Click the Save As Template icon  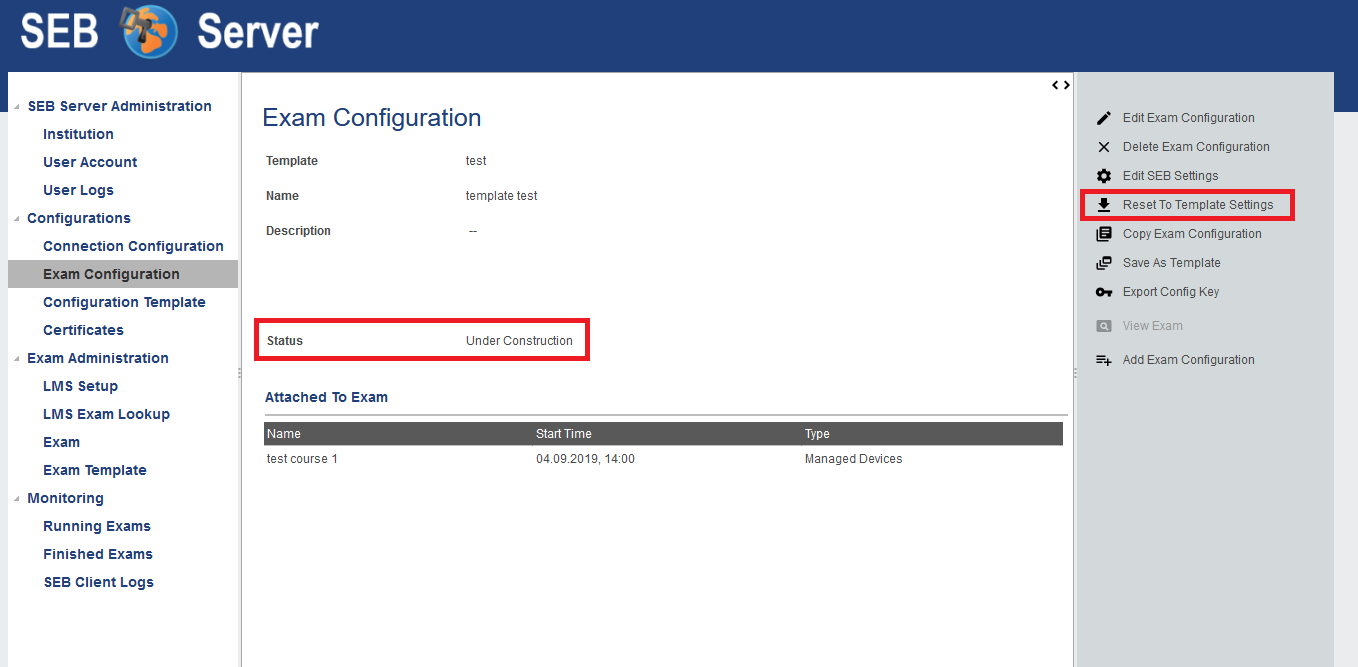(x=1104, y=263)
